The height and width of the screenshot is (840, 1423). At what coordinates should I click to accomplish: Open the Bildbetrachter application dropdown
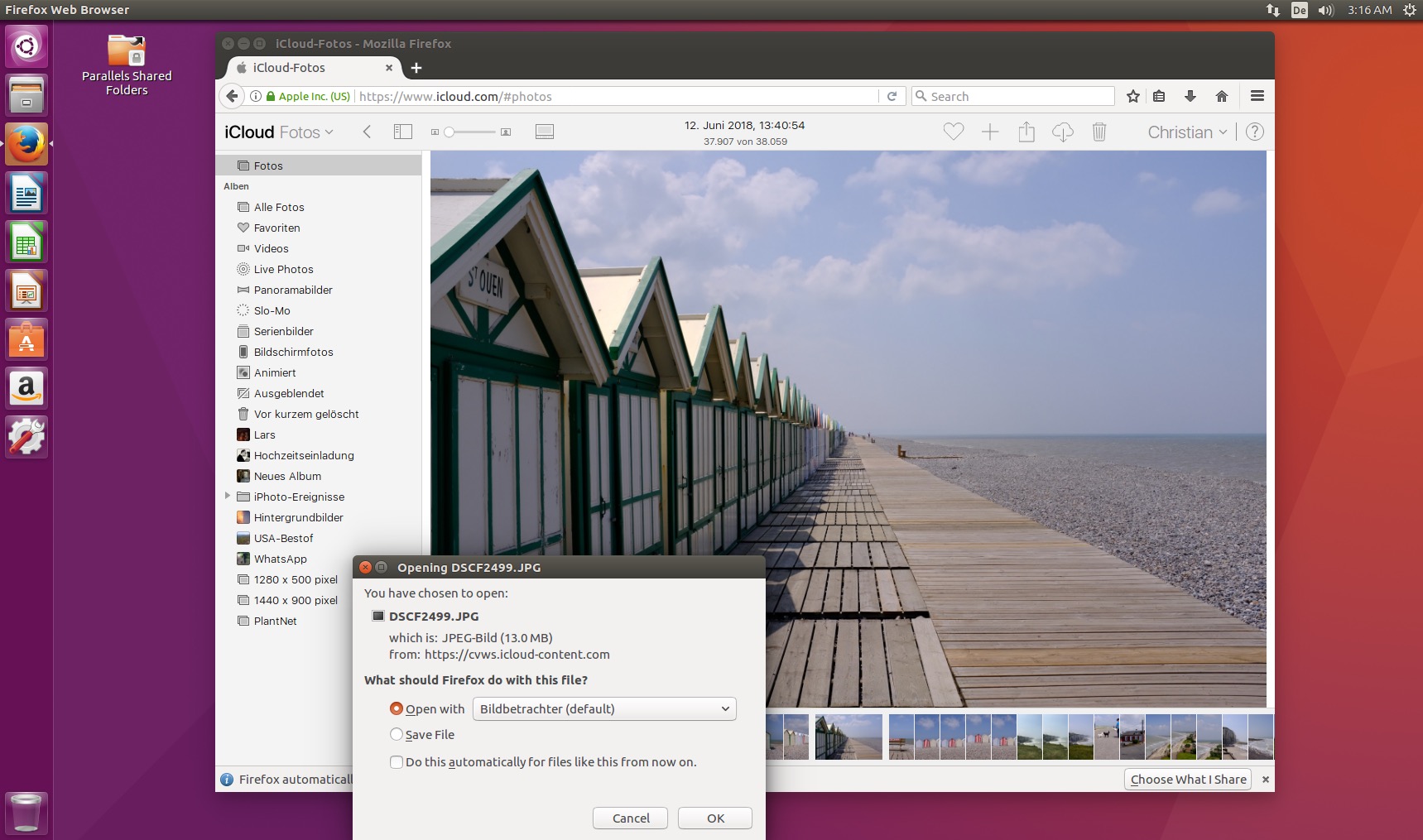click(x=604, y=709)
